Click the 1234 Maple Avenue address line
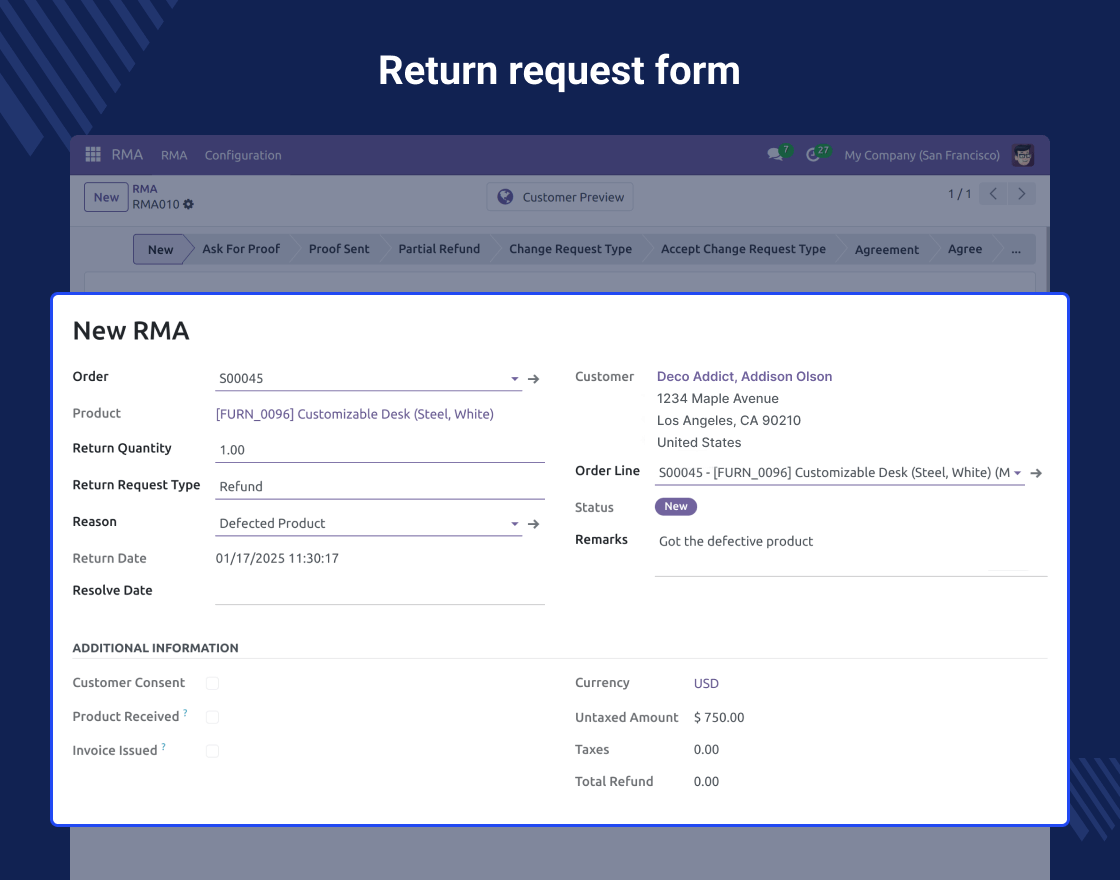This screenshot has height=880, width=1120. pyautogui.click(x=718, y=399)
